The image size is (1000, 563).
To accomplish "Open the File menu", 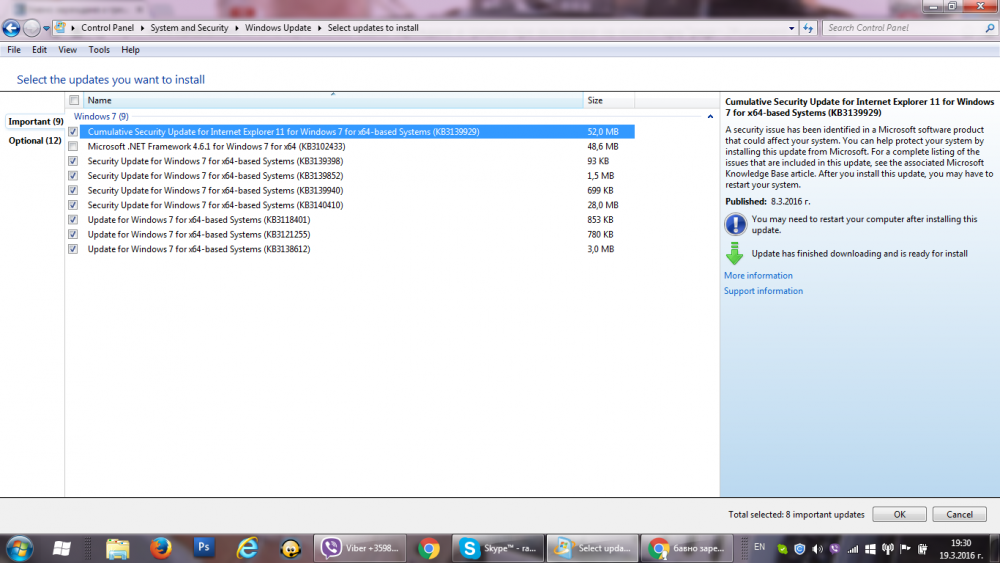I will 13,50.
